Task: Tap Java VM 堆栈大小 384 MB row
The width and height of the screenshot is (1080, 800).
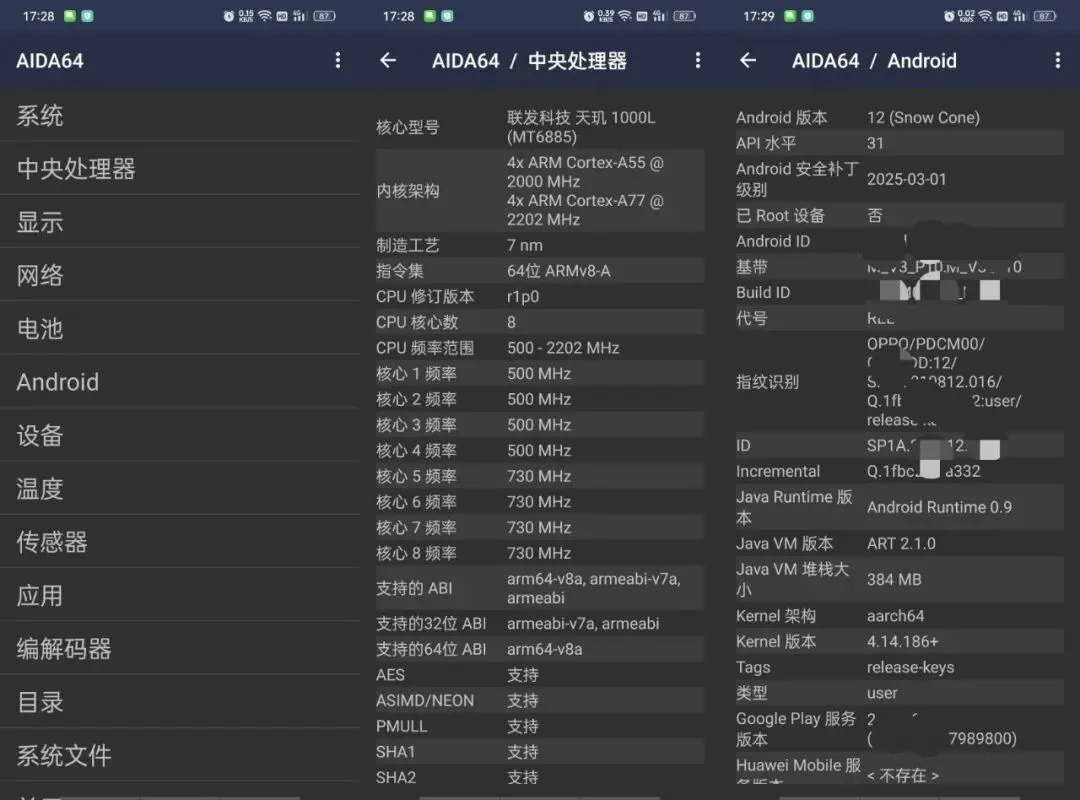Action: point(900,580)
